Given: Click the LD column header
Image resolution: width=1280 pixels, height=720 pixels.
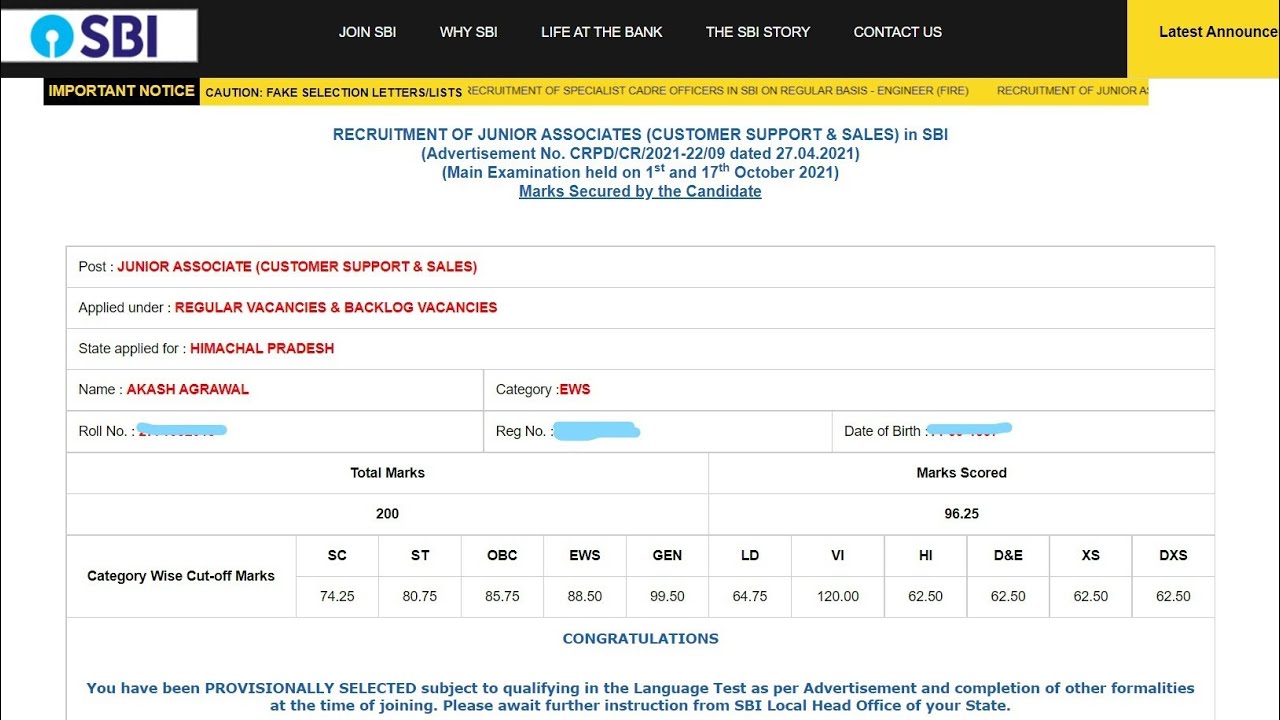Looking at the screenshot, I should (750, 555).
